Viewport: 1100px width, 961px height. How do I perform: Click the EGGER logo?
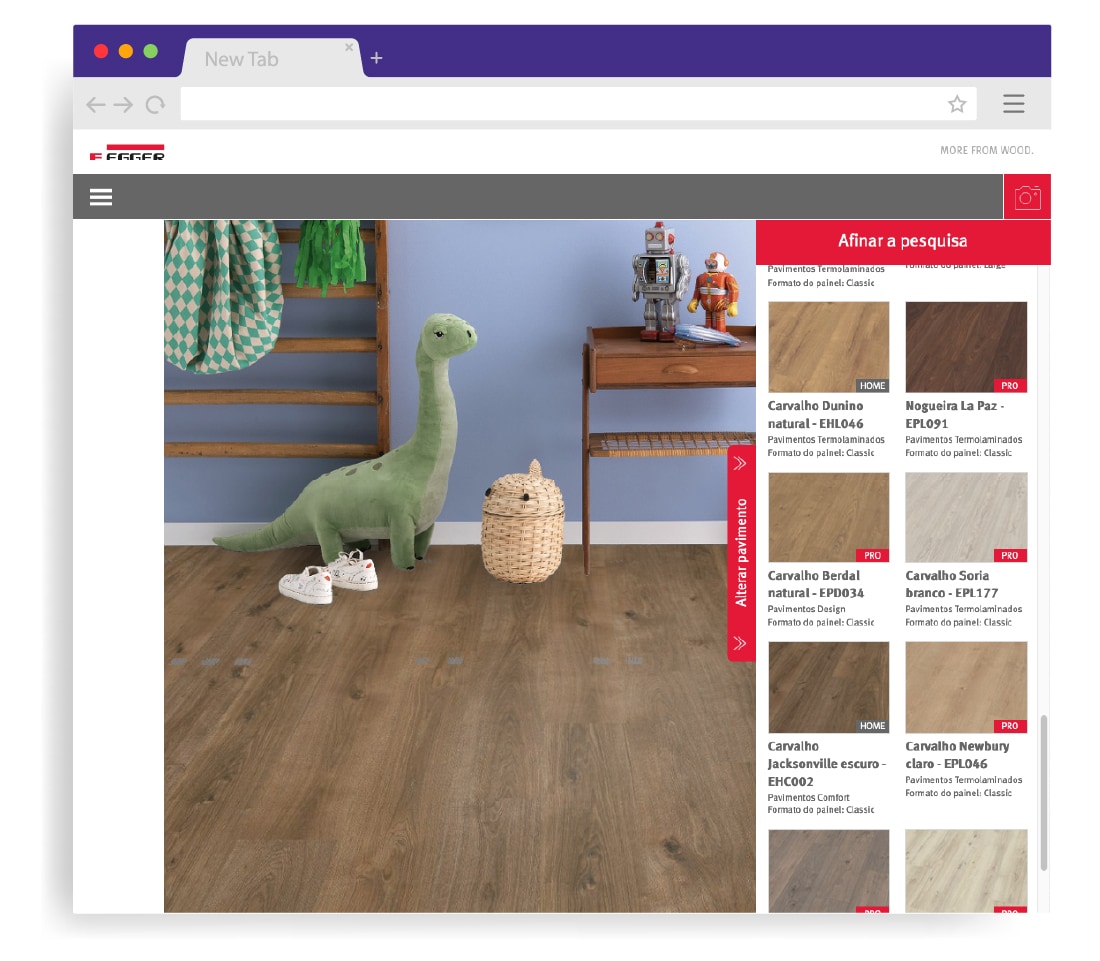click(127, 153)
